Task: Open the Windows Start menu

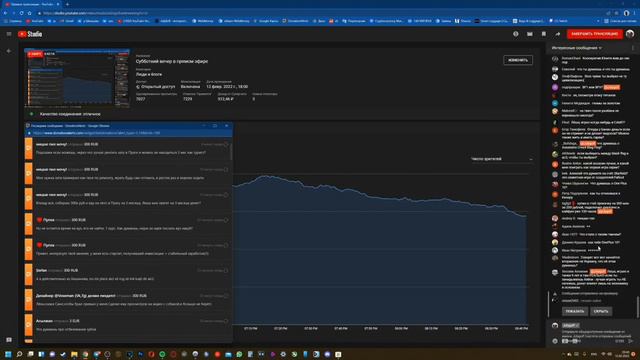Action: pyautogui.click(x=8, y=354)
